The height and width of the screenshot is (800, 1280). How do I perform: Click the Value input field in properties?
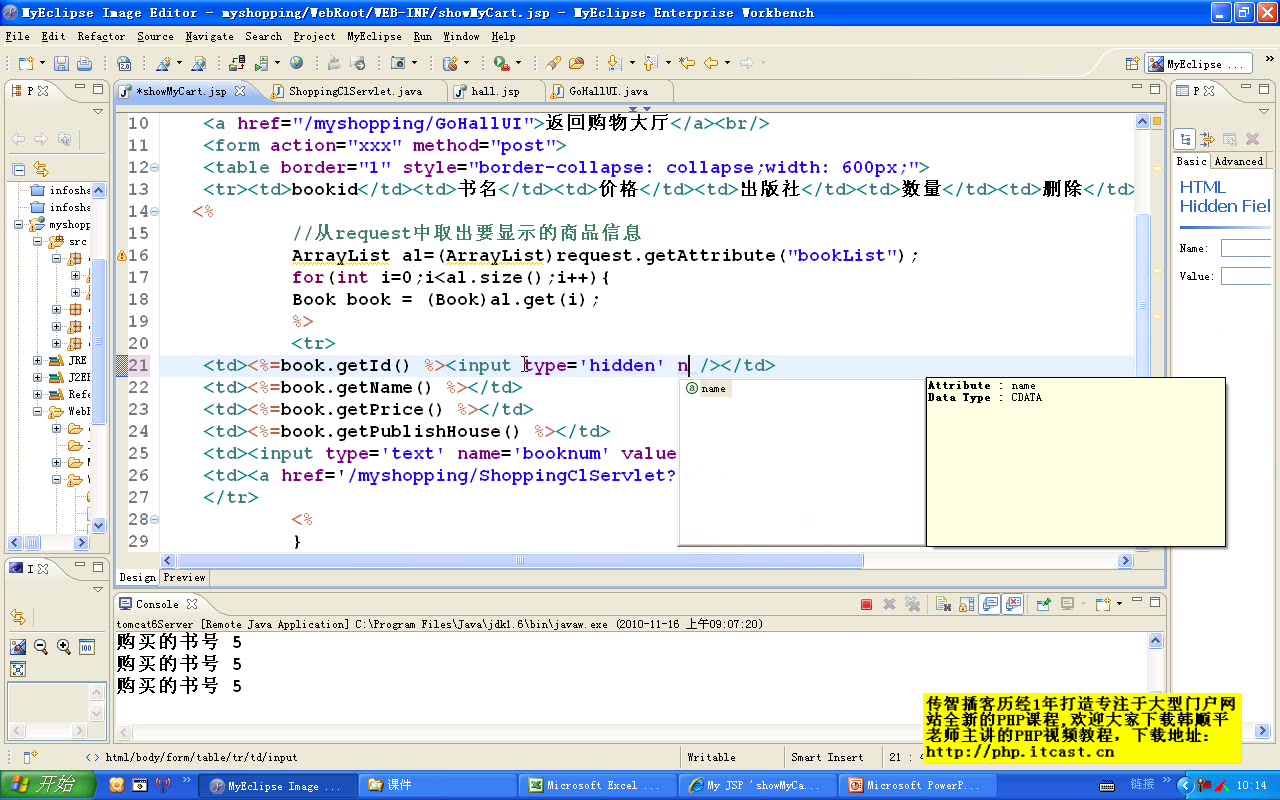(1245, 276)
